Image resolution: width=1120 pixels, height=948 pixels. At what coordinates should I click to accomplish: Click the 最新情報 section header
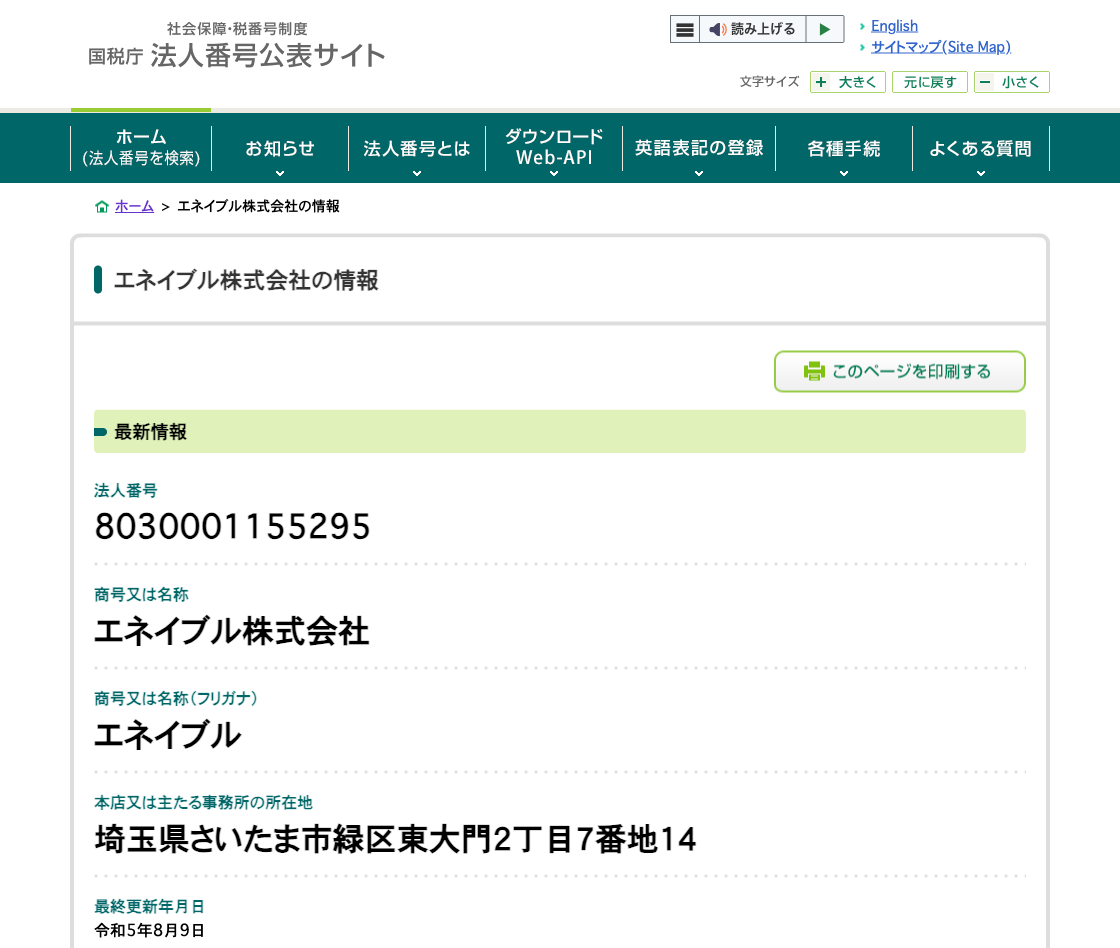[x=559, y=431]
